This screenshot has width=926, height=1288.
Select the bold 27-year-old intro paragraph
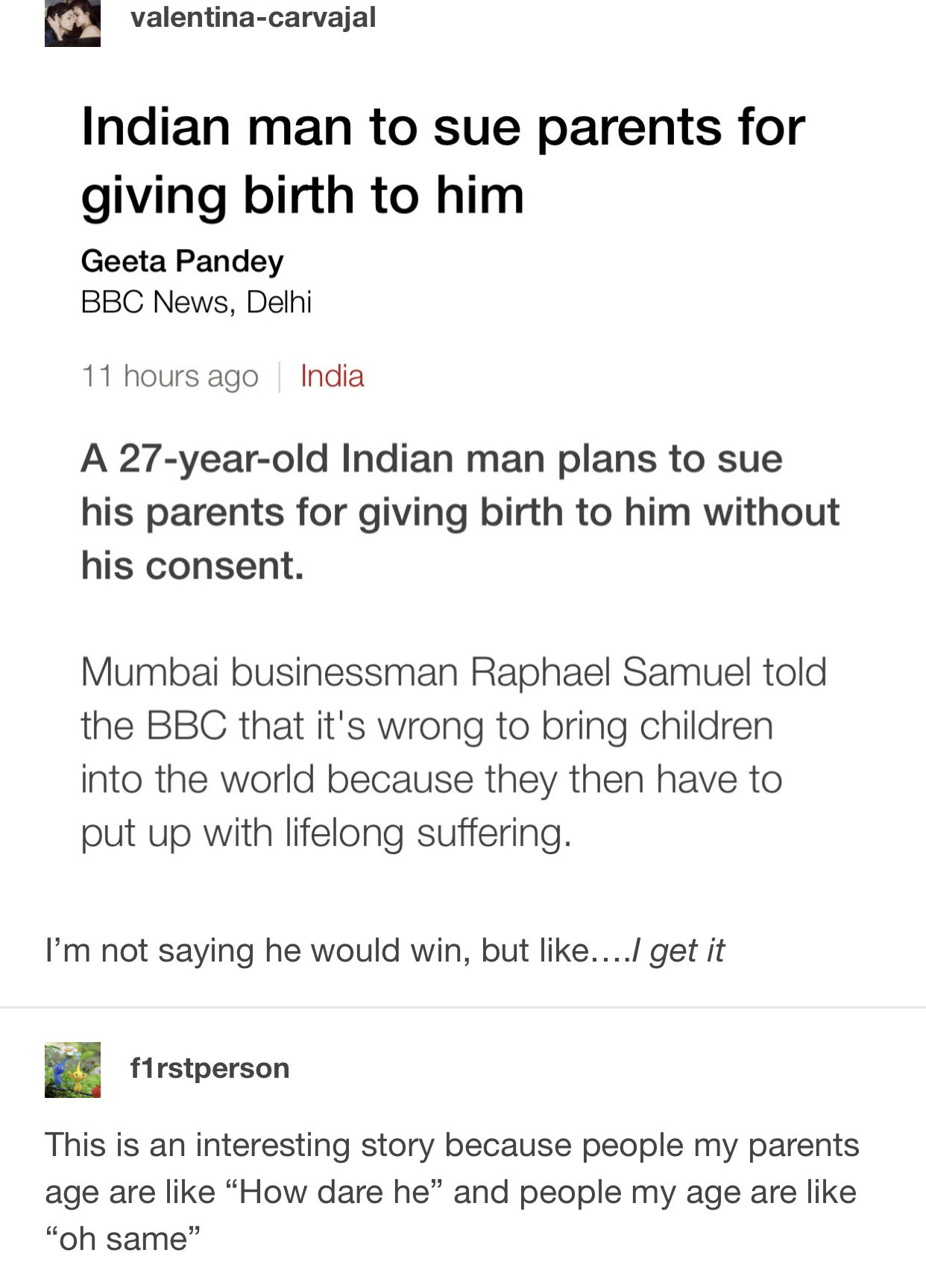click(460, 512)
